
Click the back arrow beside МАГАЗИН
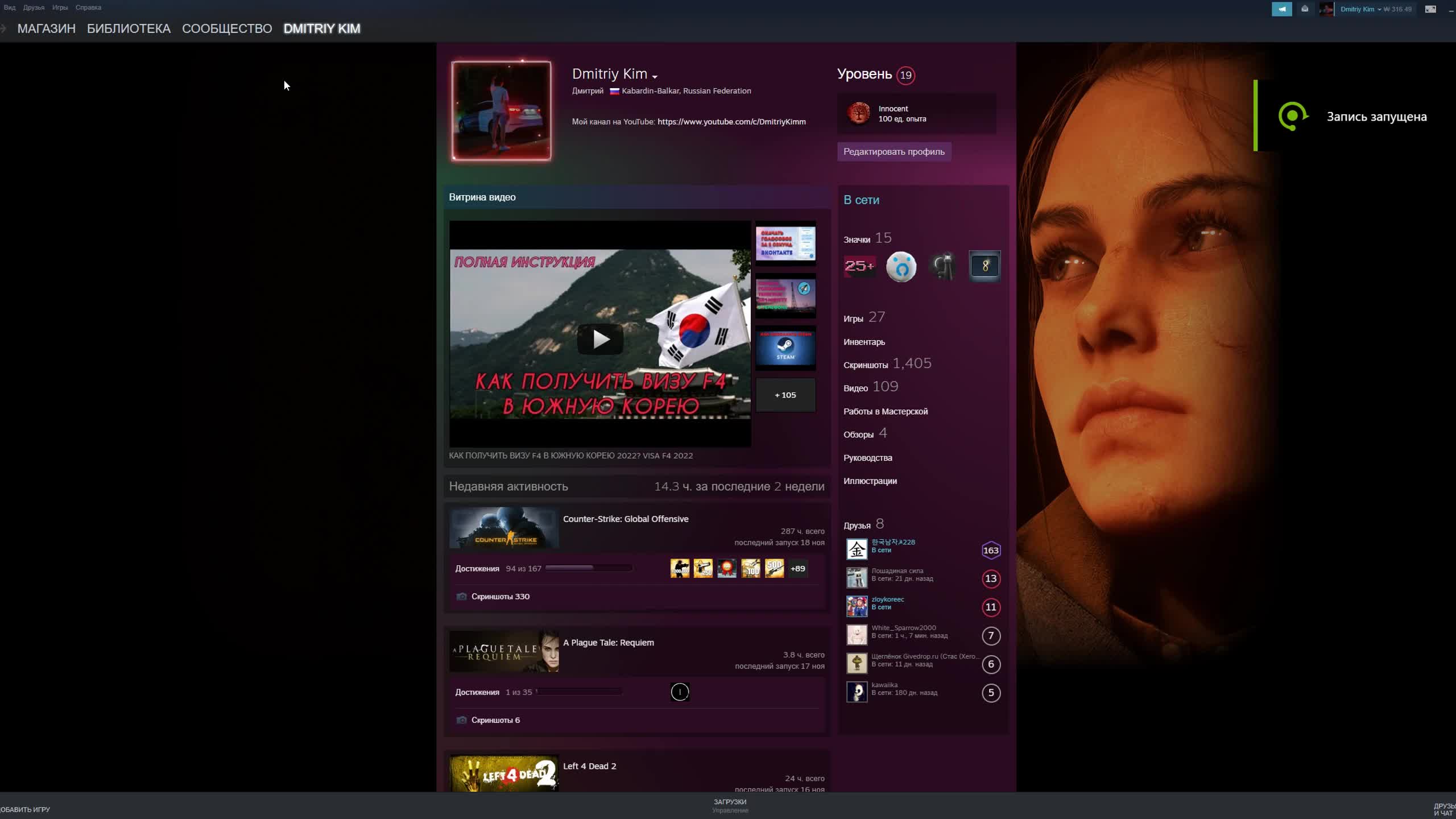click(x=5, y=28)
